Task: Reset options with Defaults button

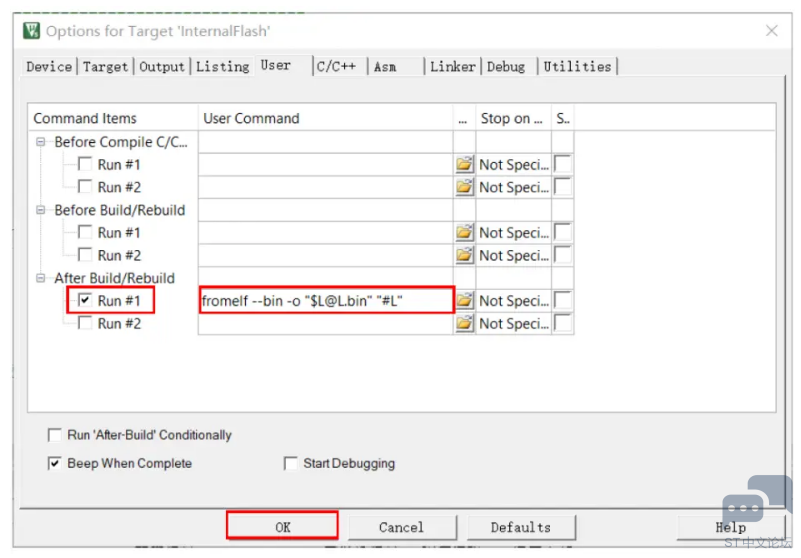Action: pyautogui.click(x=521, y=527)
